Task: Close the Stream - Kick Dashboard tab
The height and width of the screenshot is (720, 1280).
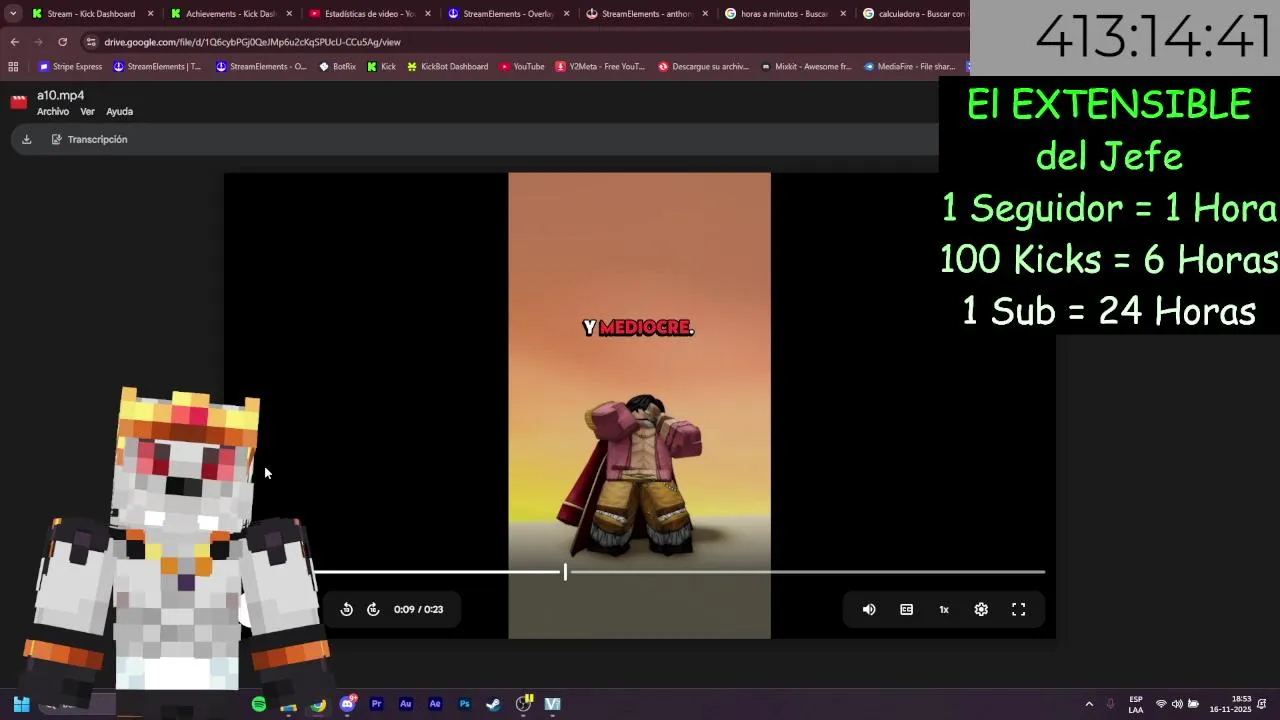Action: [151, 14]
